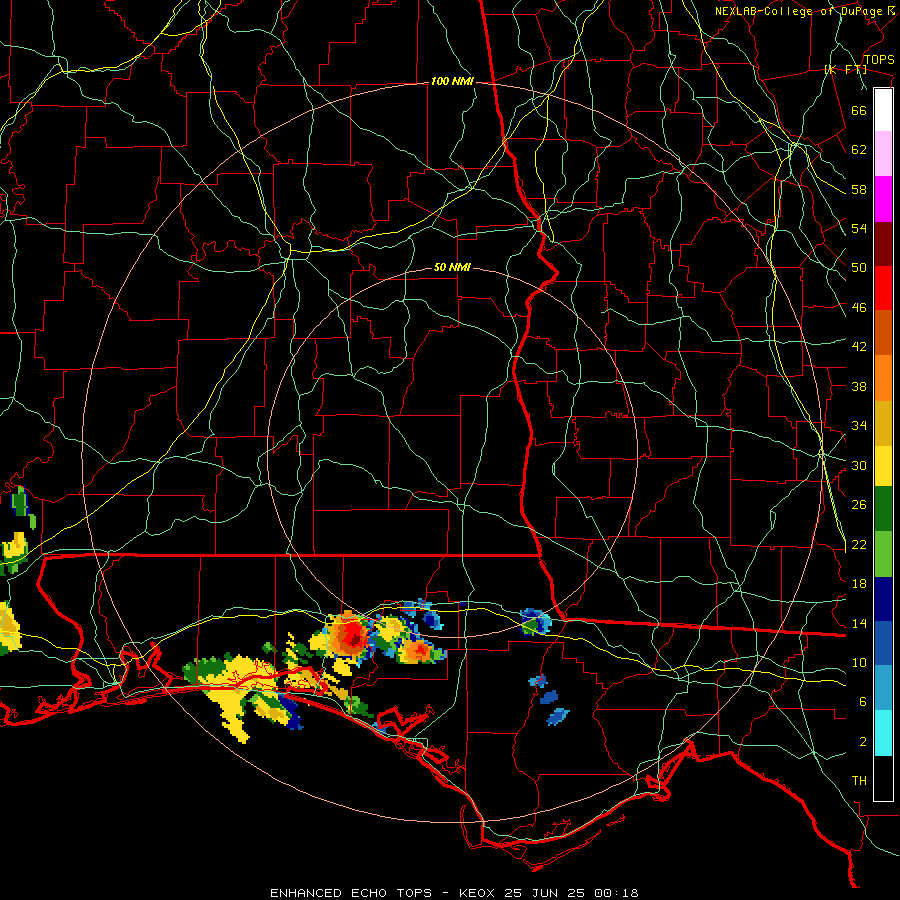Click the navy 22 kft legend swatch
This screenshot has height=900, width=900.
pos(883,599)
